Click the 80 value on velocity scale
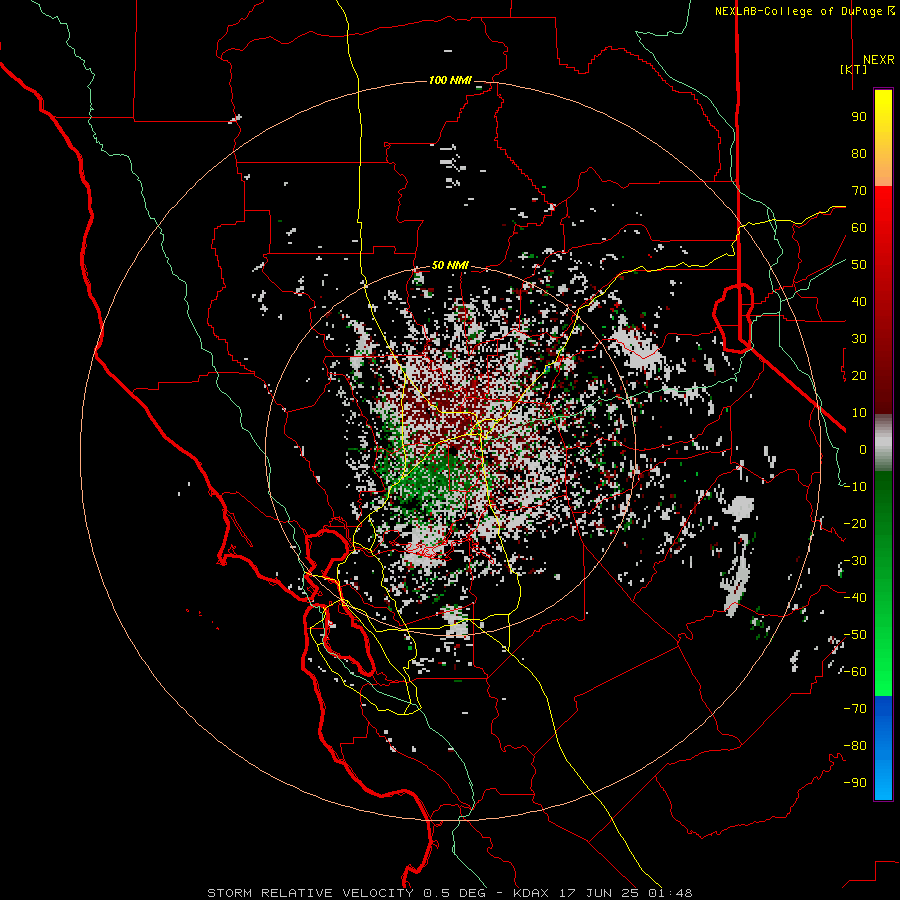The width and height of the screenshot is (900, 900). click(x=859, y=153)
